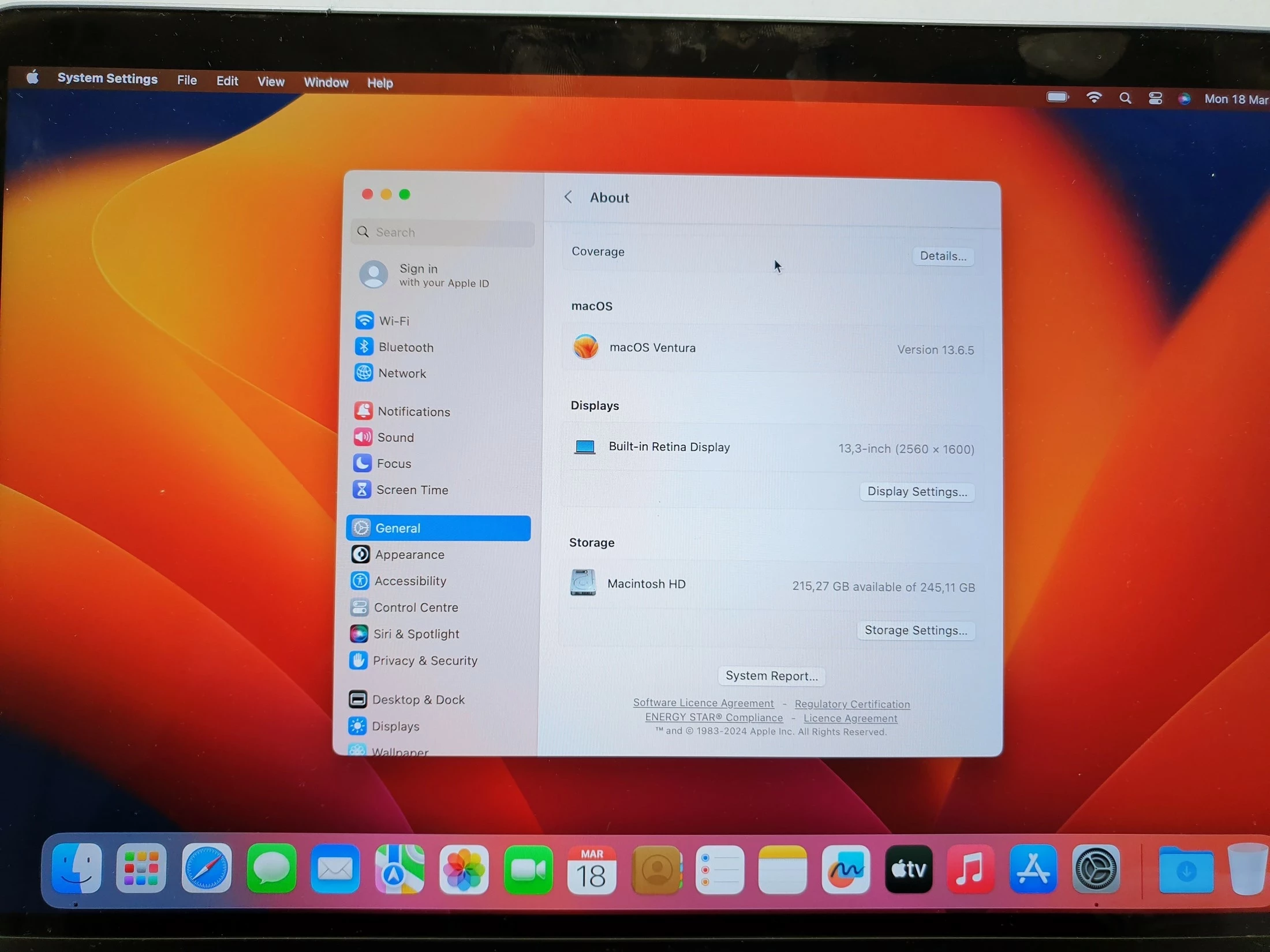
Task: Open Freeform app in Dock
Action: [x=846, y=869]
